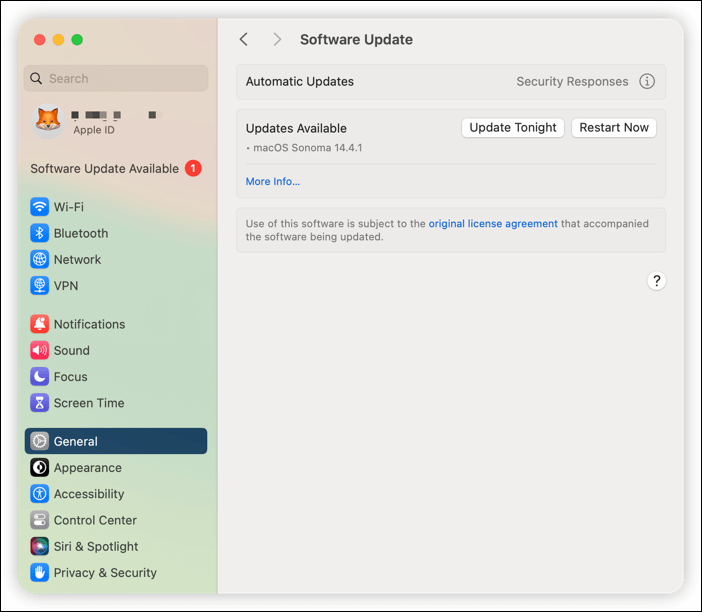Click the Search field in sidebar

tap(116, 79)
